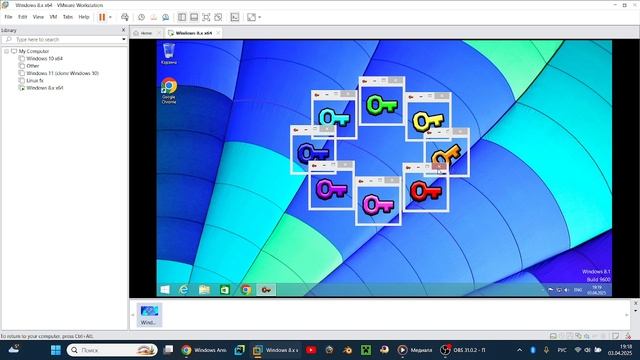Open the guest Windows 8.1 Start button
The width and height of the screenshot is (640, 360).
(165, 289)
